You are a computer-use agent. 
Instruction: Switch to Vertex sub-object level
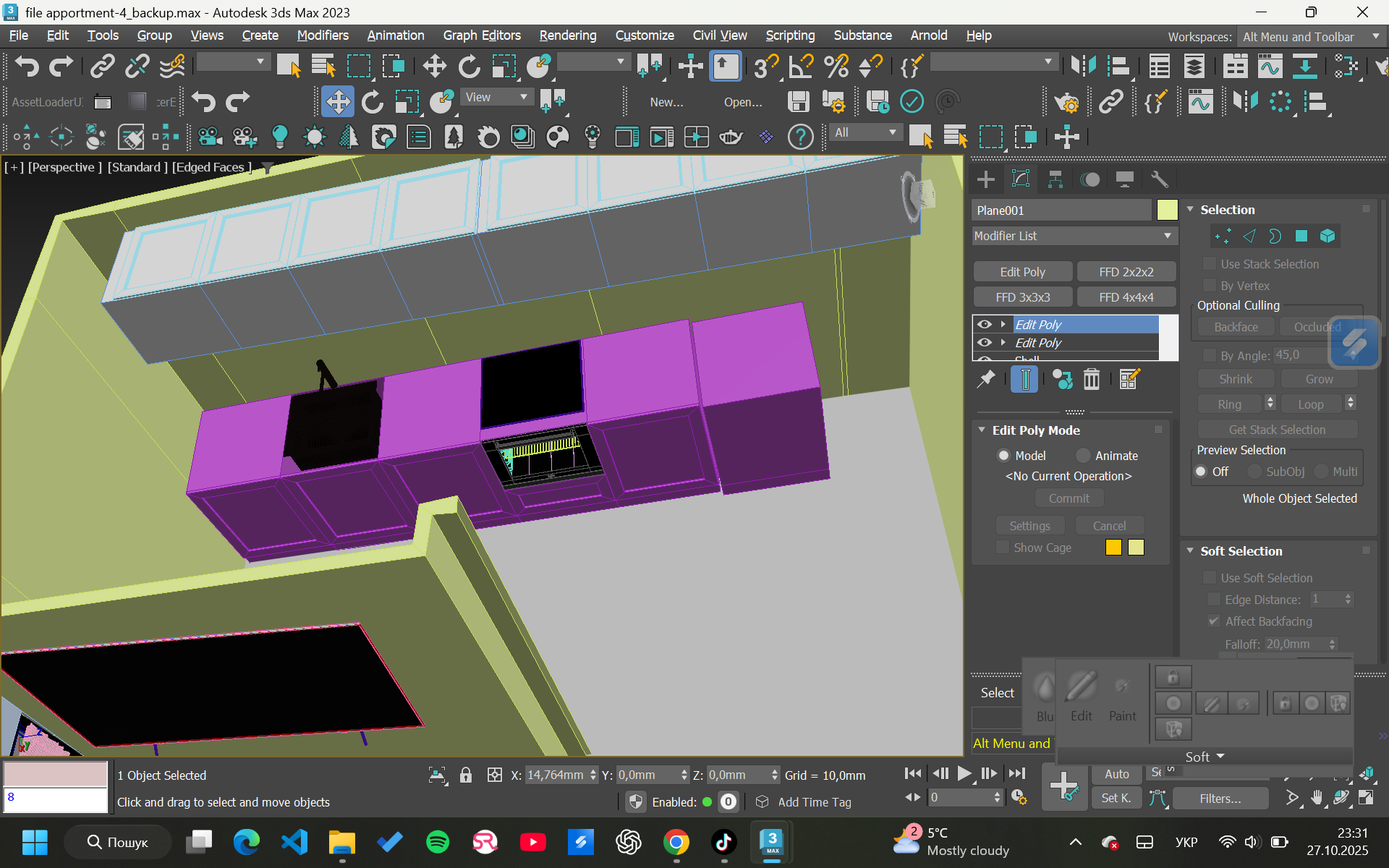click(x=1223, y=237)
